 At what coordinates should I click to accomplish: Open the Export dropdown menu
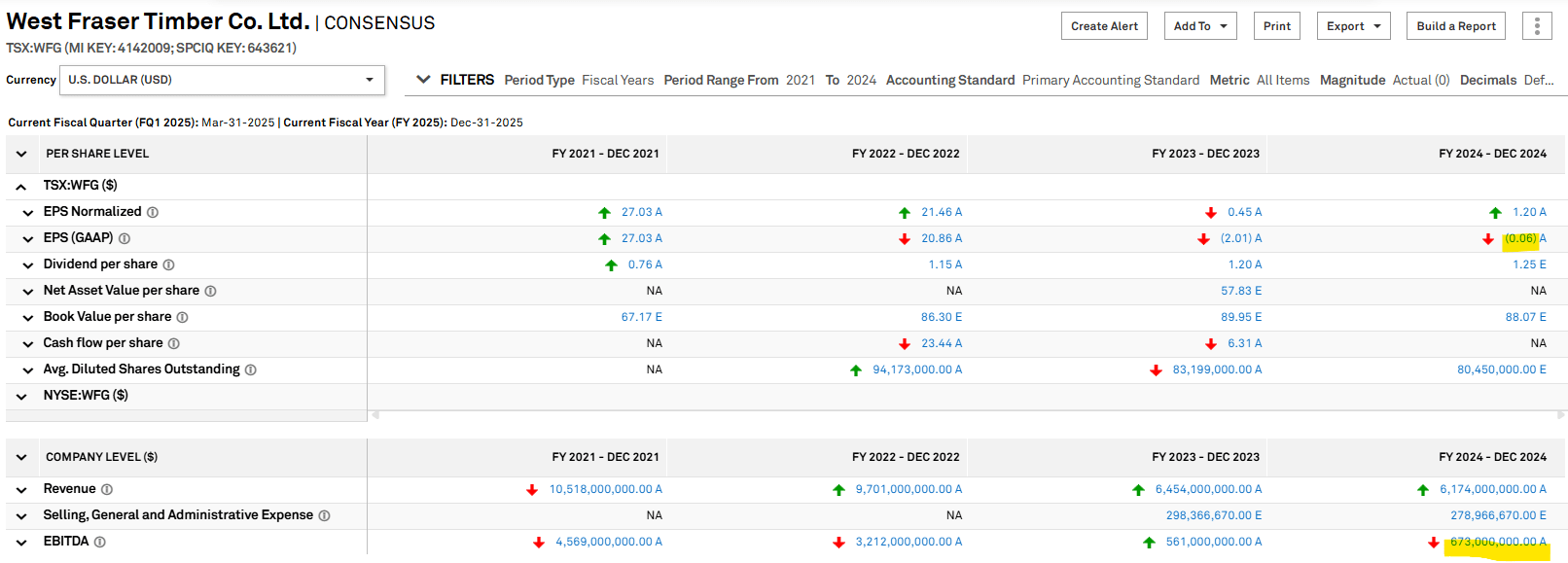pos(1353,26)
